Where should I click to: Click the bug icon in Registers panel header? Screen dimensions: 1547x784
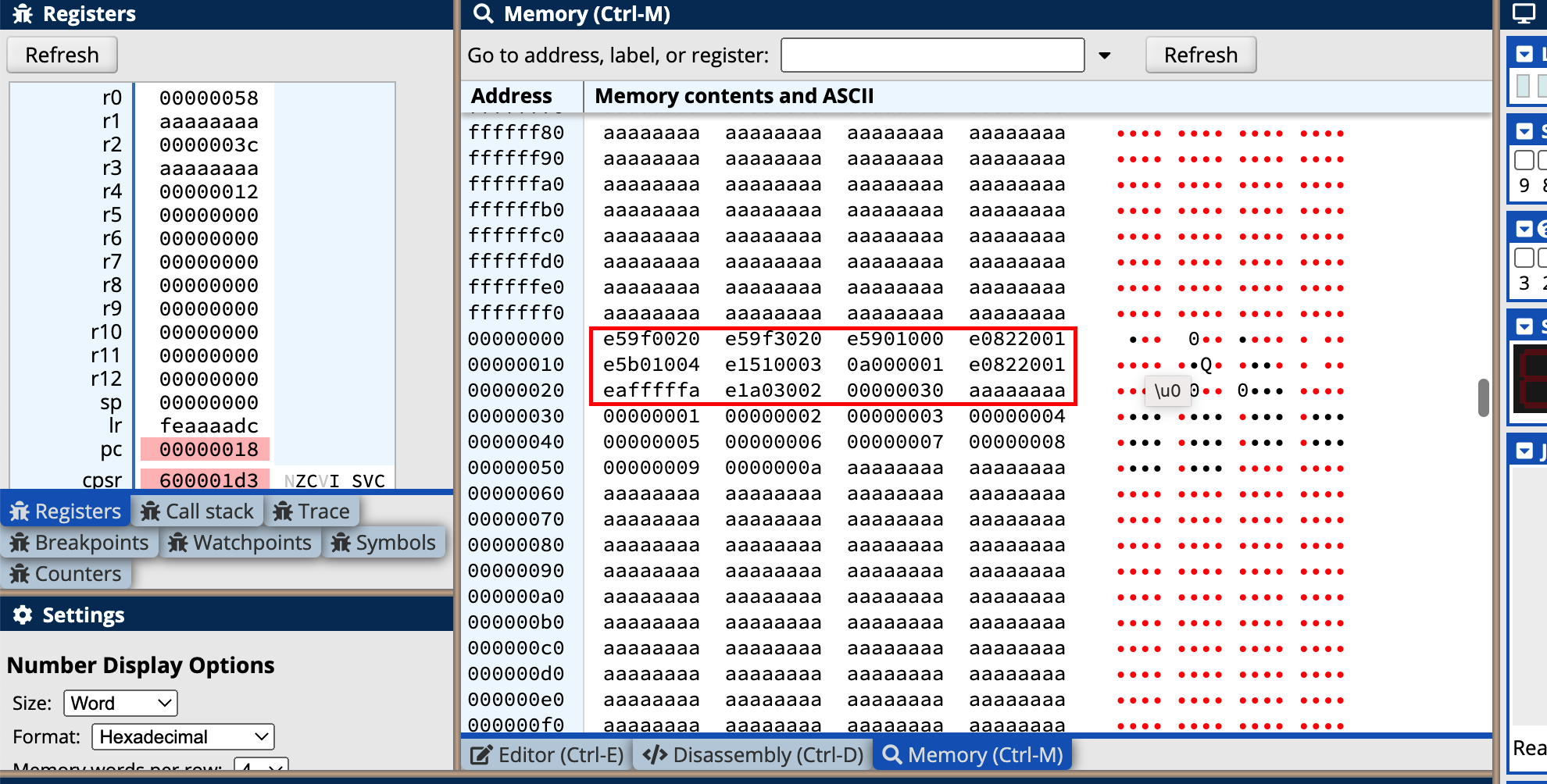click(x=23, y=14)
